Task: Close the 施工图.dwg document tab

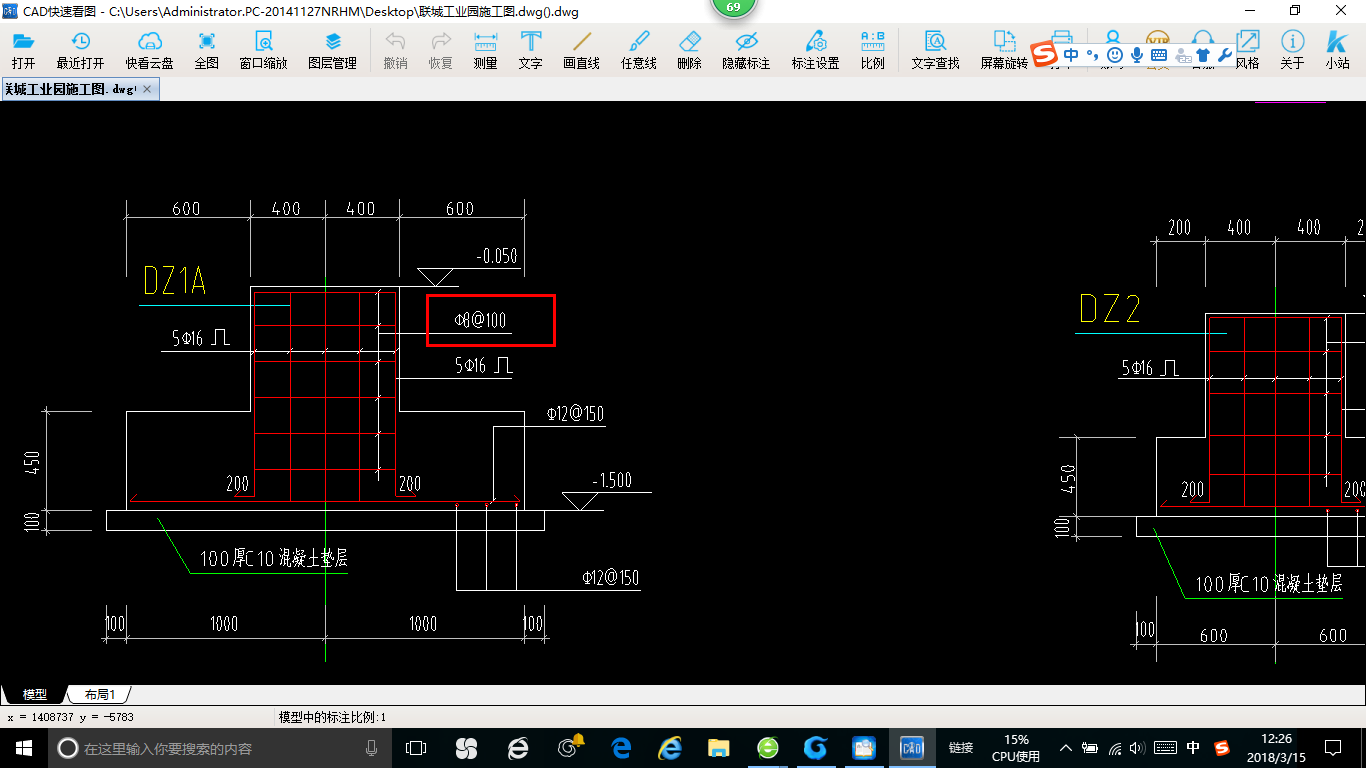Action: (147, 89)
